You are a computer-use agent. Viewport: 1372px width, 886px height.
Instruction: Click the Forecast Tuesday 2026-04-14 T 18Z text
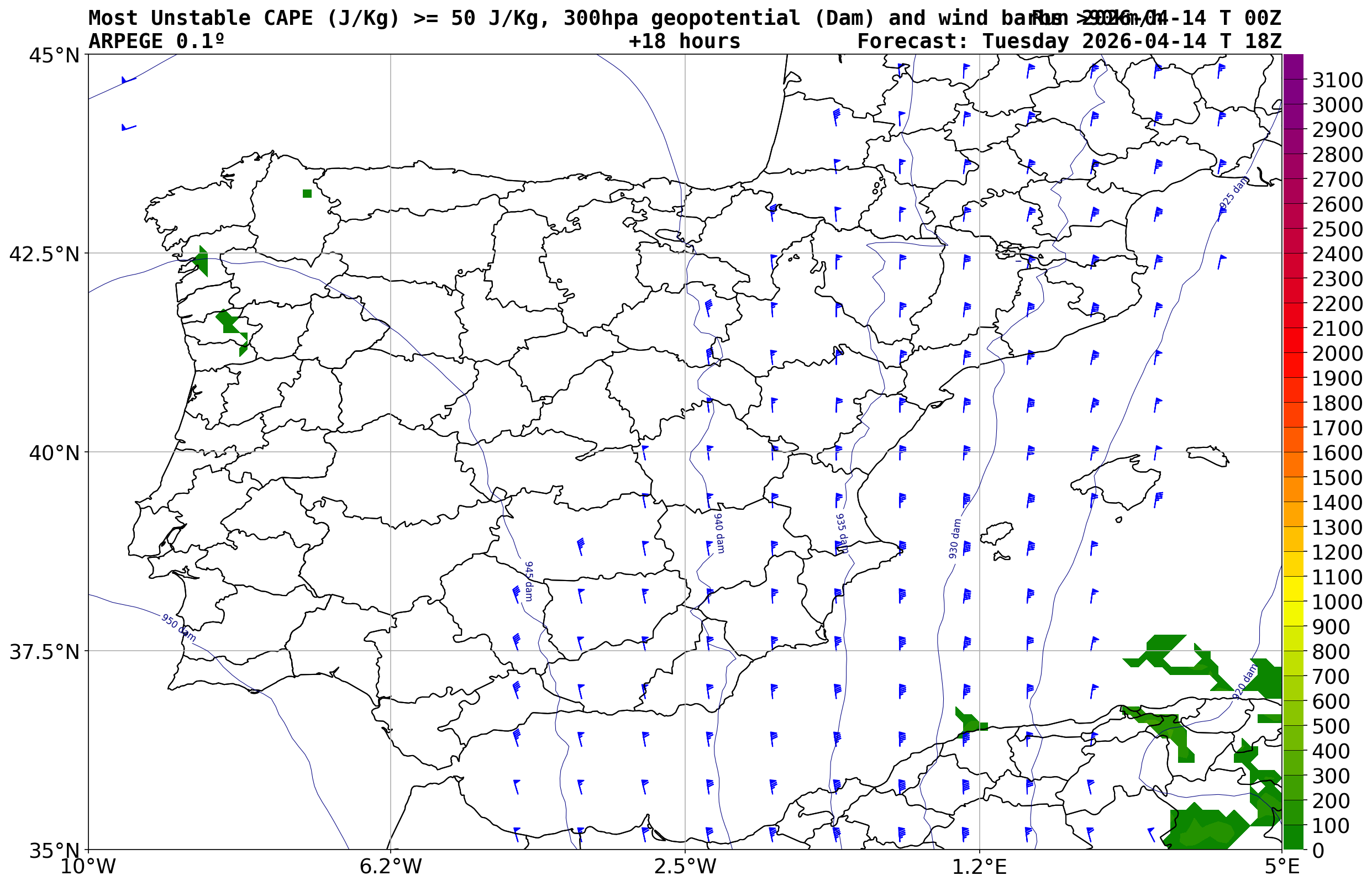[1069, 41]
